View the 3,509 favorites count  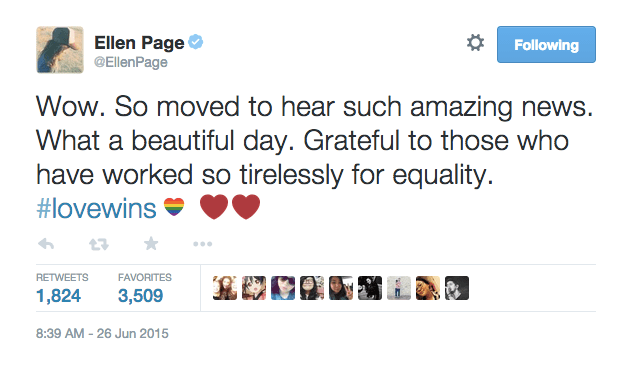pyautogui.click(x=140, y=296)
